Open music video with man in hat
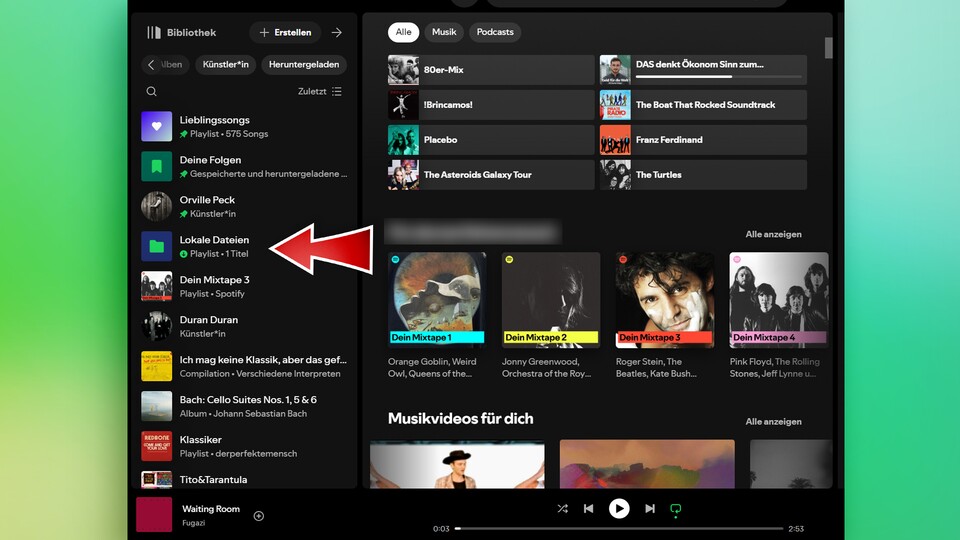This screenshot has width=960, height=540. pyautogui.click(x=457, y=464)
